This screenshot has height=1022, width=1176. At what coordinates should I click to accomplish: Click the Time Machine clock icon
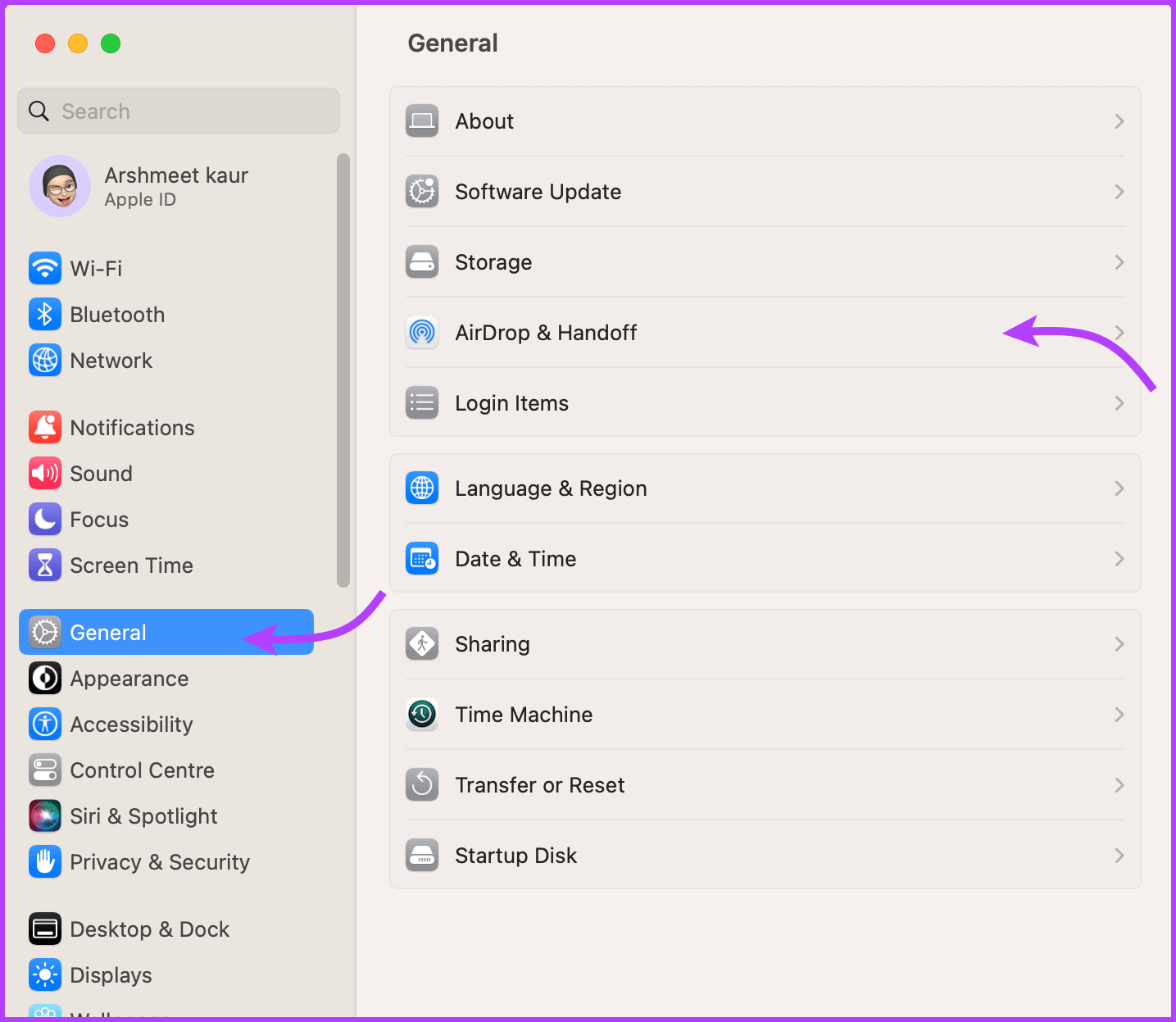[x=422, y=715]
